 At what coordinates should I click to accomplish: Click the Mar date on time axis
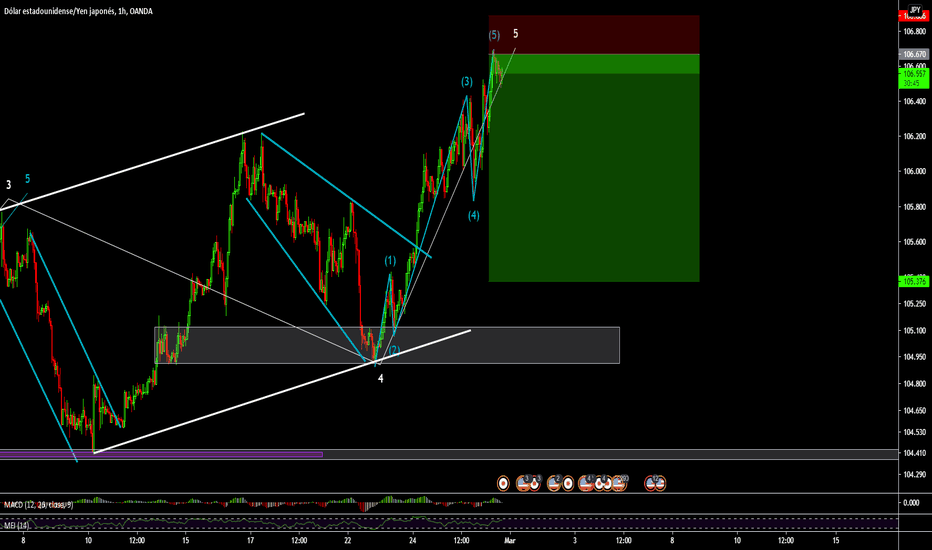click(509, 540)
